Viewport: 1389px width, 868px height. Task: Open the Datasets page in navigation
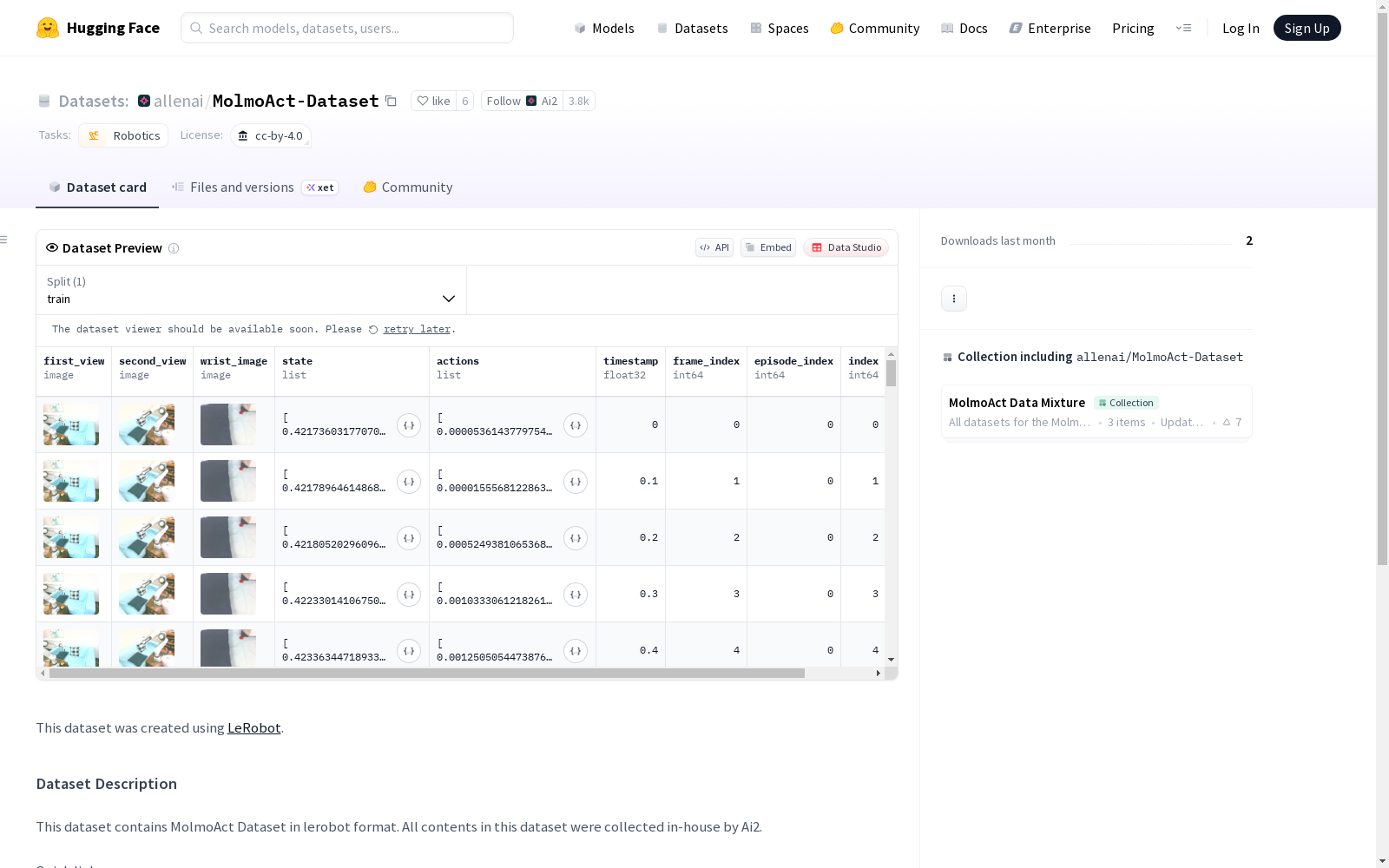click(692, 28)
